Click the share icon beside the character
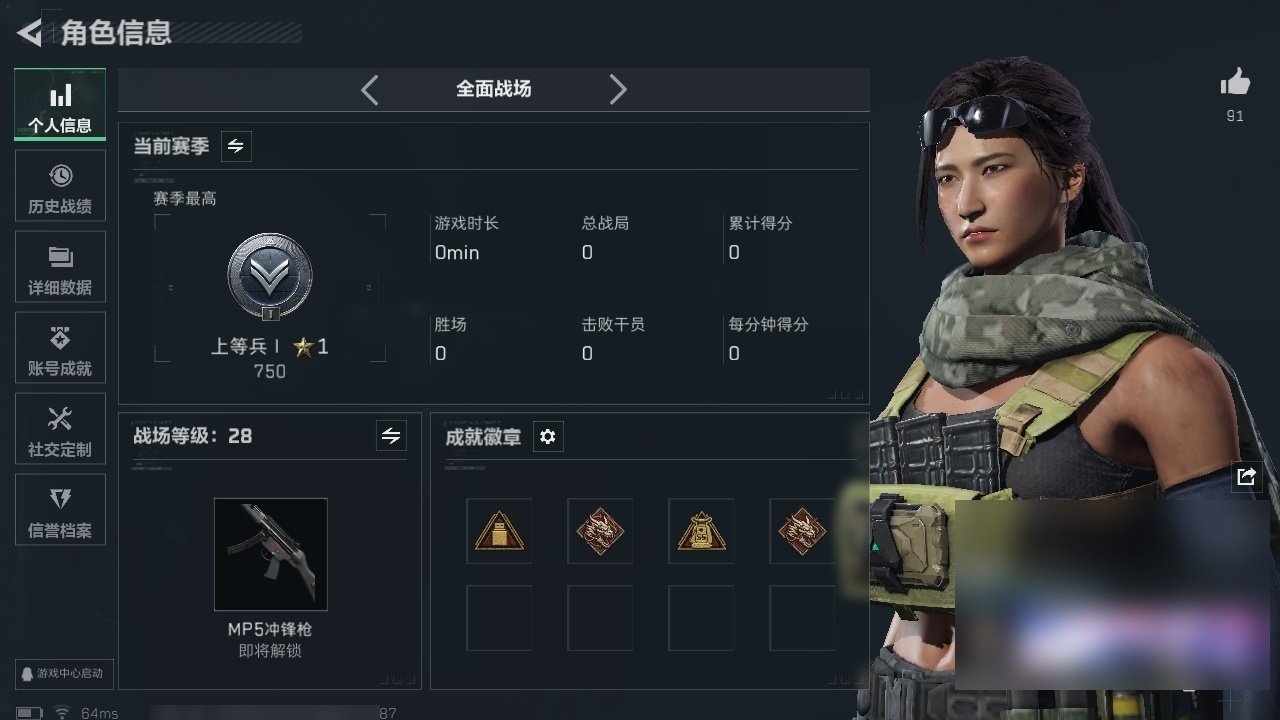Screen dimensions: 1280x720 pos(1246,477)
